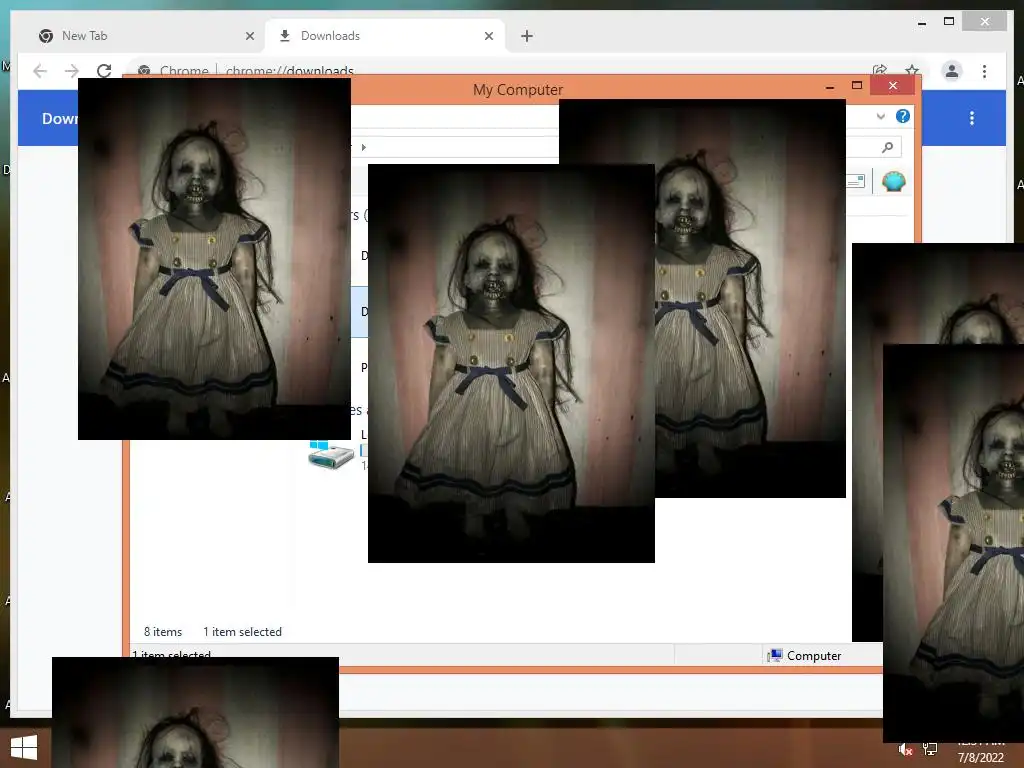Expand the address path arrow in My Computer

pyautogui.click(x=364, y=147)
